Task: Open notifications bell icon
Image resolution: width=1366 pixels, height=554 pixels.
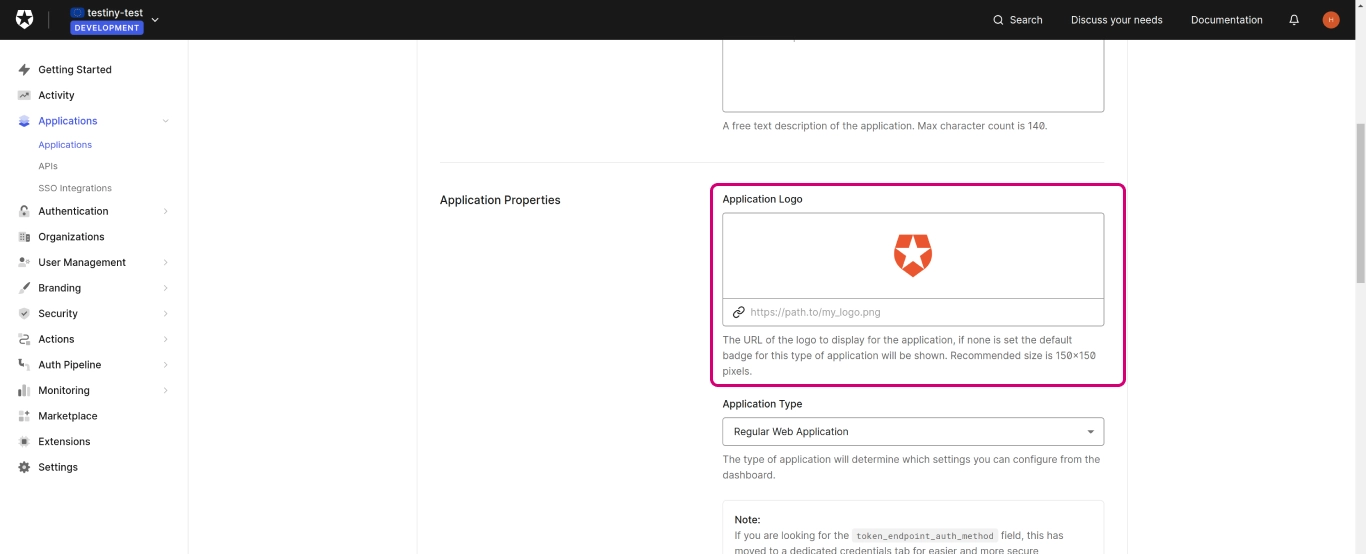Action: (x=1294, y=20)
